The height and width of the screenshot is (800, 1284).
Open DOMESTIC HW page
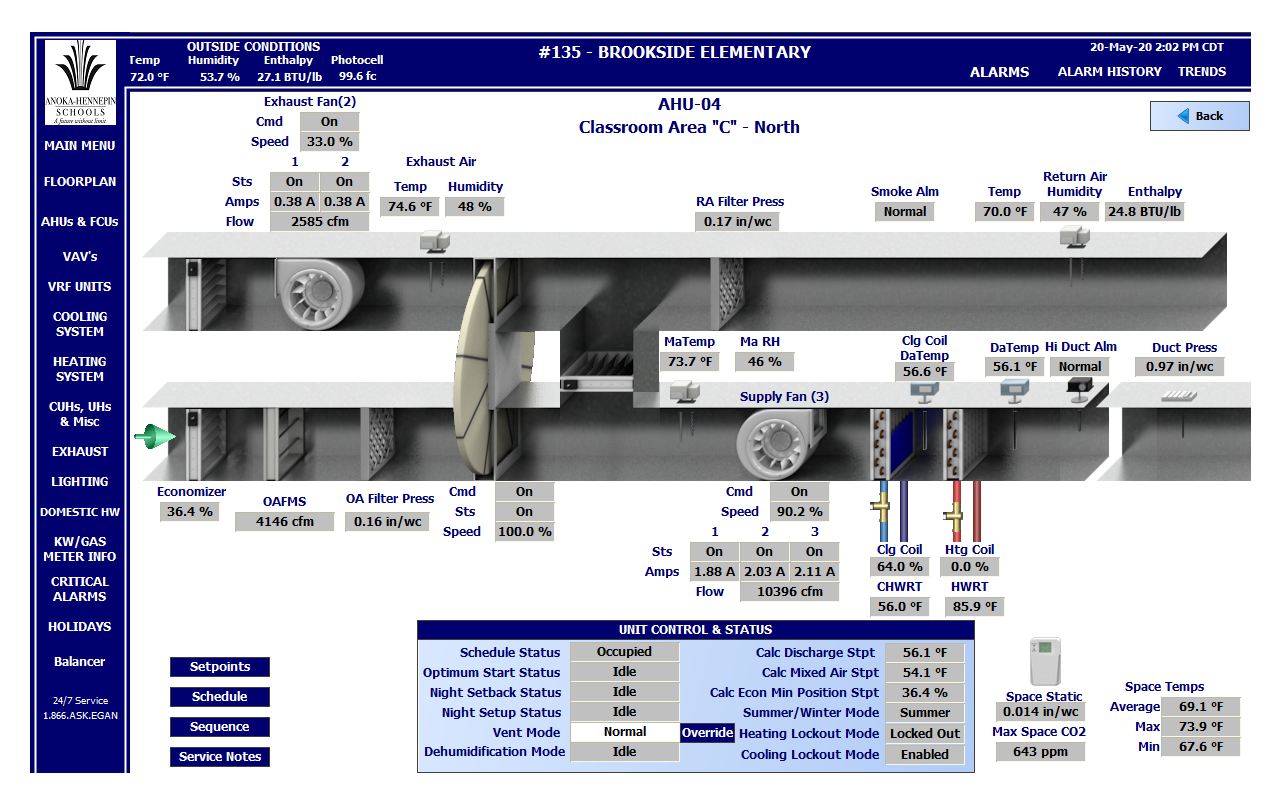click(80, 512)
